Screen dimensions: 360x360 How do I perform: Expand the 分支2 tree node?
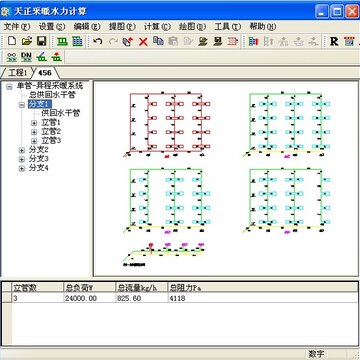click(x=22, y=150)
